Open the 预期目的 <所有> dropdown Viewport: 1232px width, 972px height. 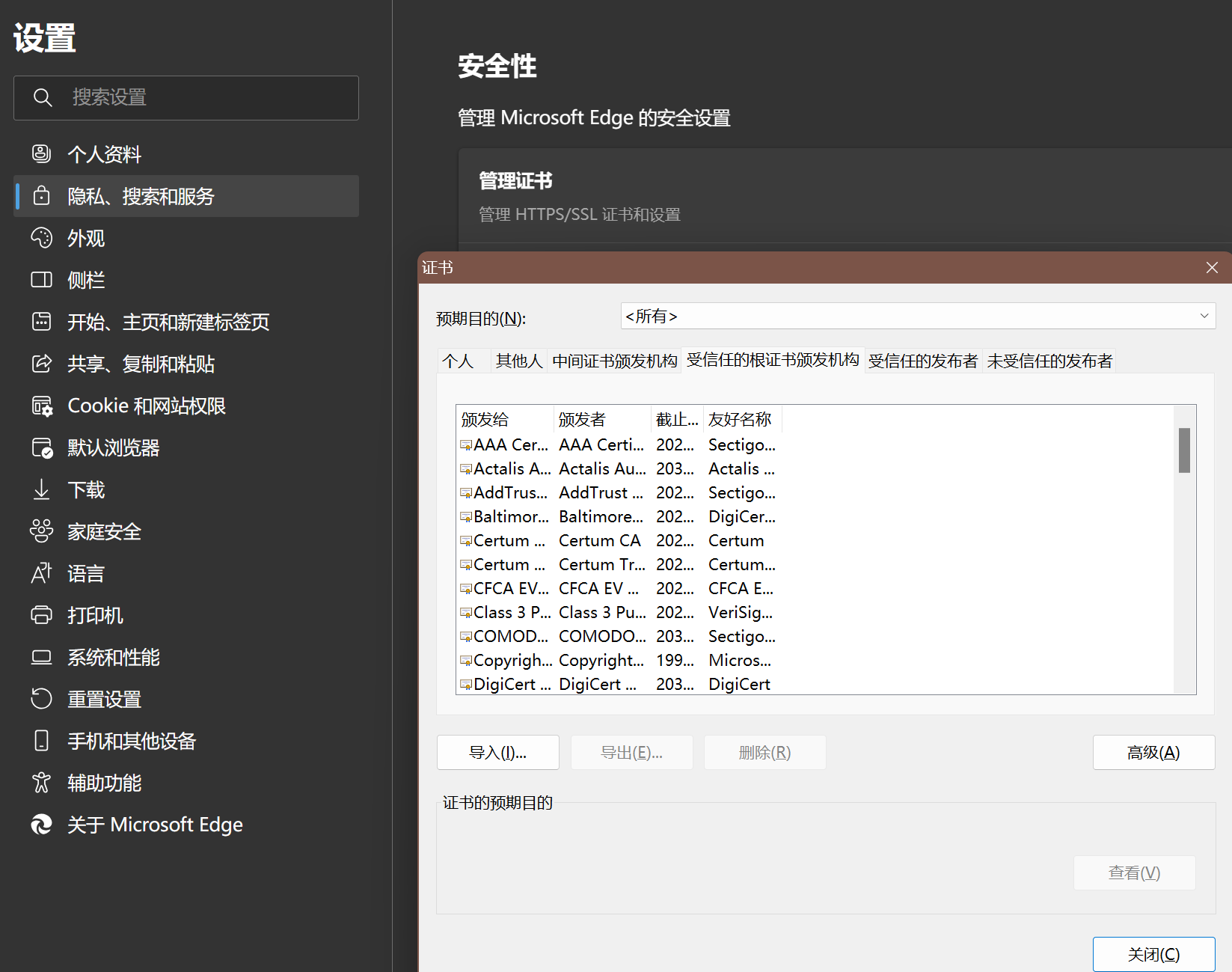[918, 316]
